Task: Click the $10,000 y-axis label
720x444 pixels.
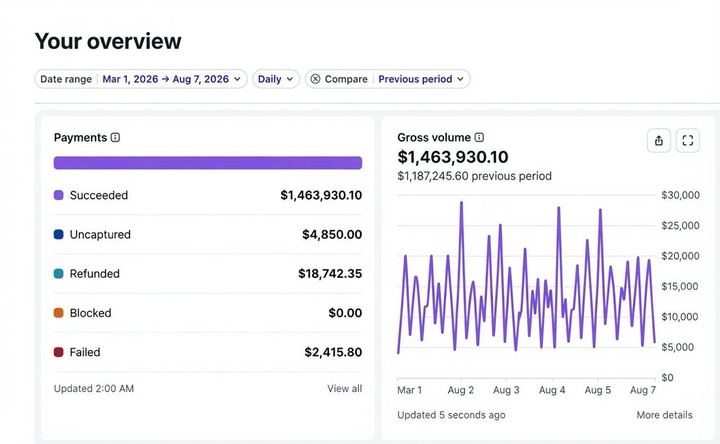Action: coord(680,317)
